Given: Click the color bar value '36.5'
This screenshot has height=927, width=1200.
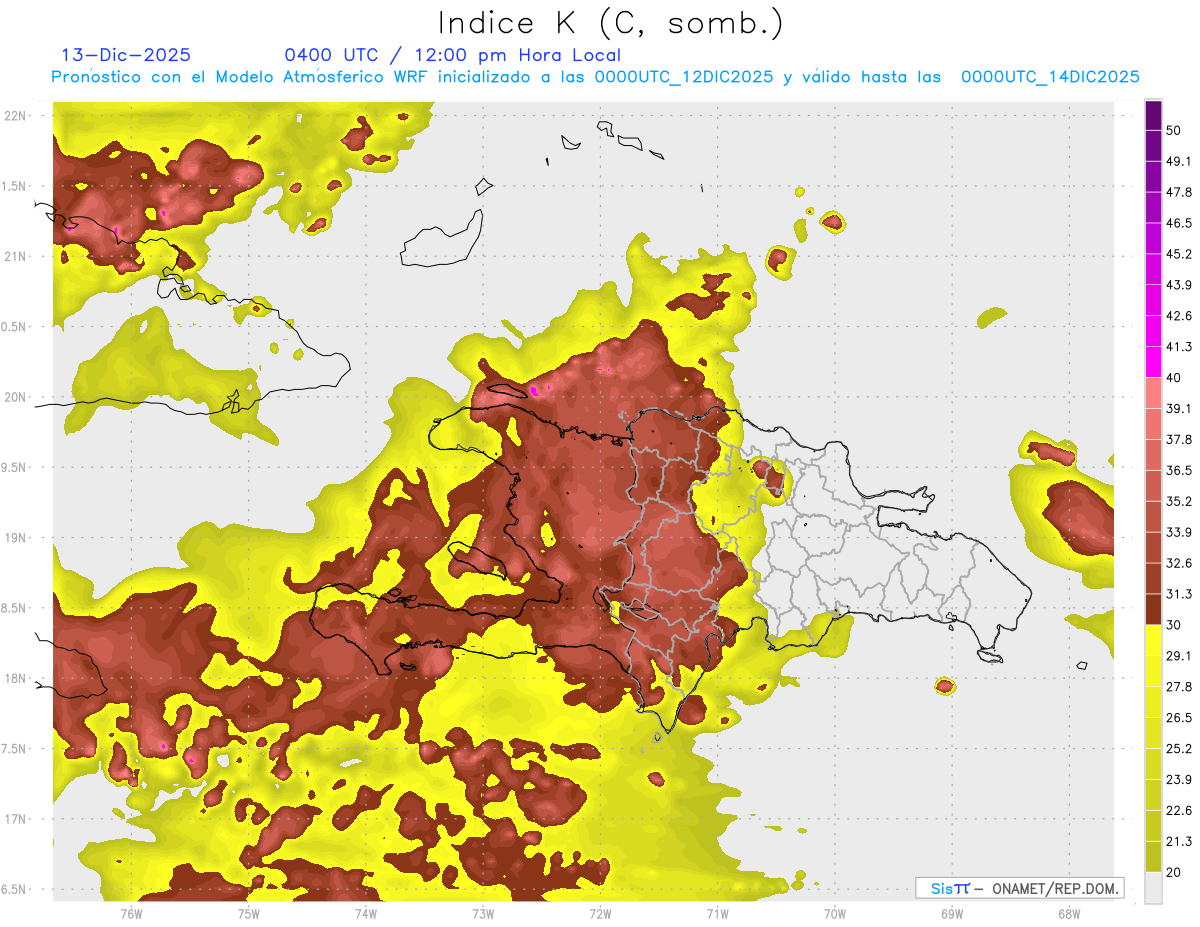Looking at the screenshot, I should click(1179, 470).
